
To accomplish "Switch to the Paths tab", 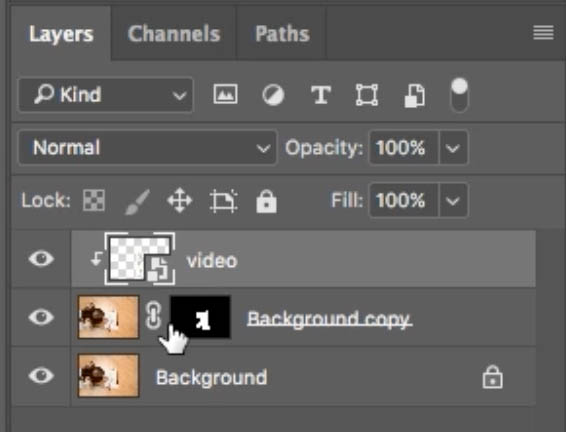I will pos(282,34).
